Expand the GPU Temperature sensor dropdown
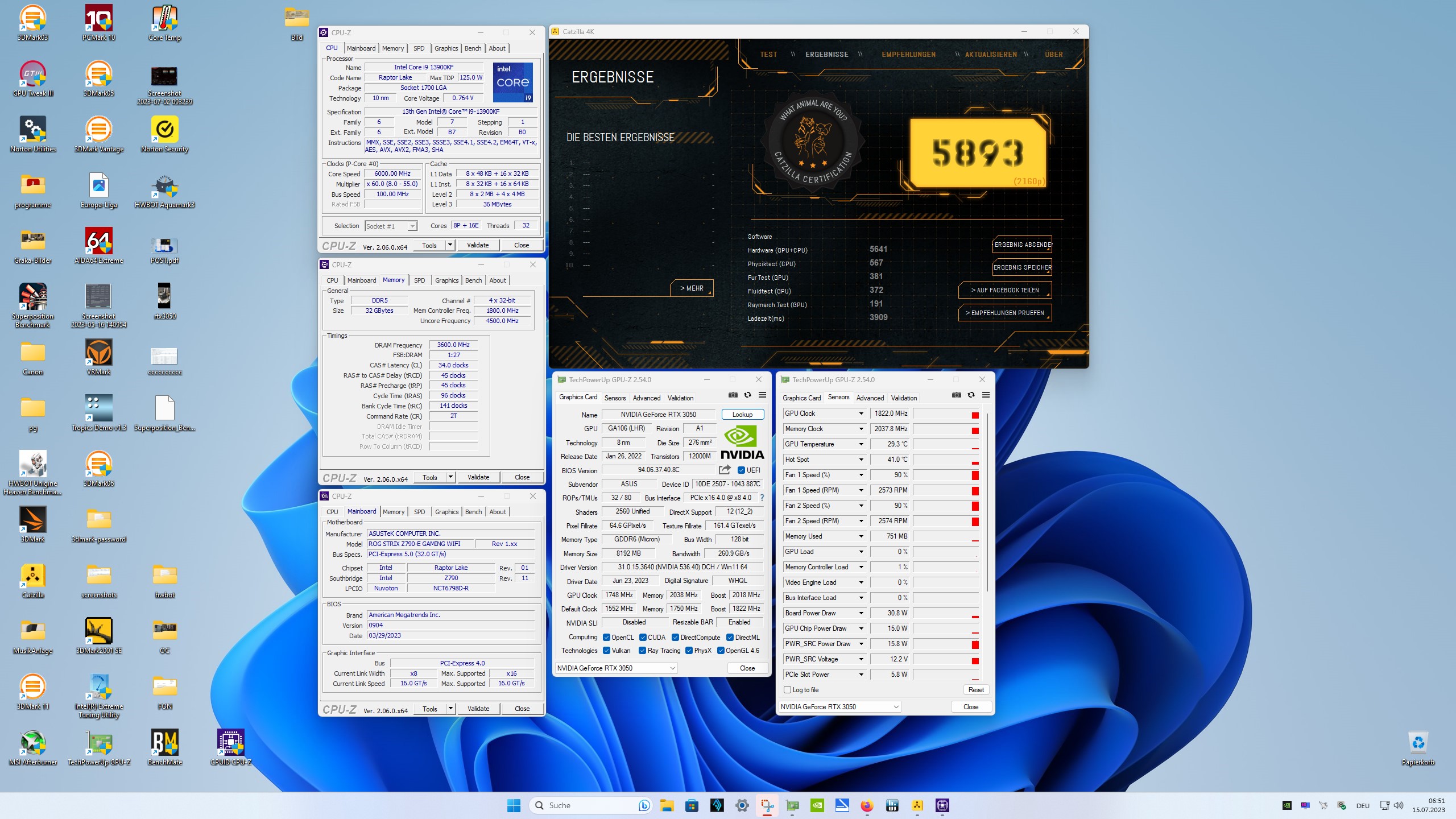 pos(861,444)
